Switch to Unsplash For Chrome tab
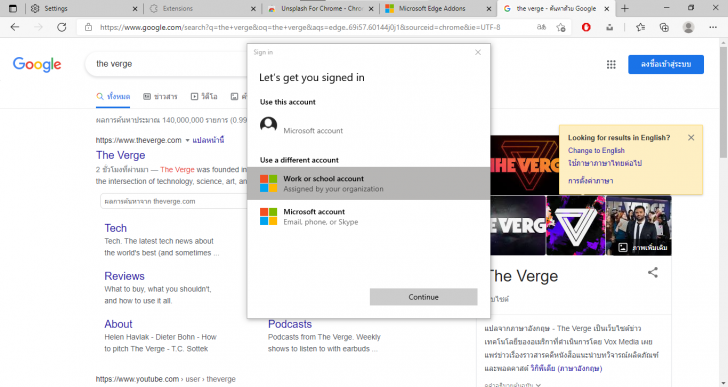Viewport: 728px width, 387px height. (320, 8)
